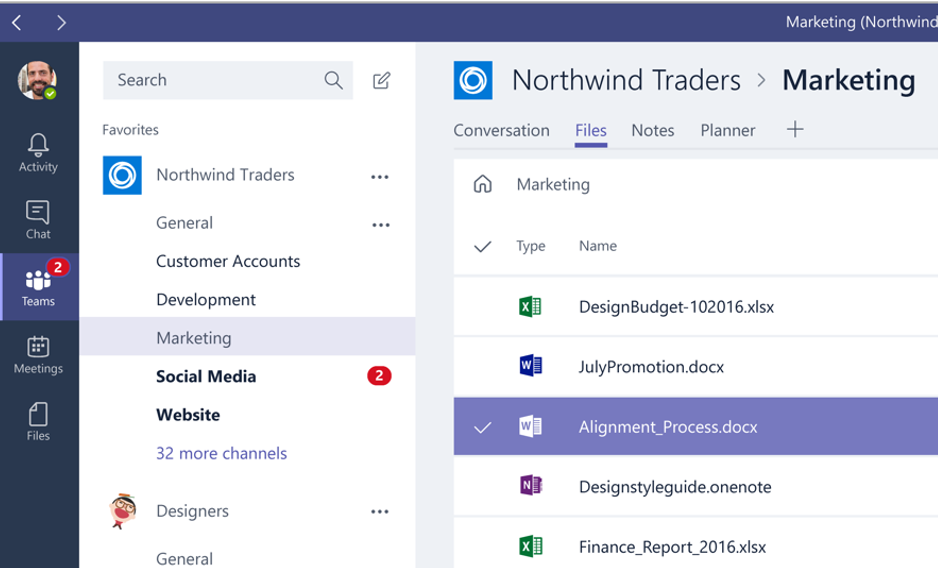938x568 pixels.
Task: Open file Finance_Report_2016.xlsx
Action: 672,546
